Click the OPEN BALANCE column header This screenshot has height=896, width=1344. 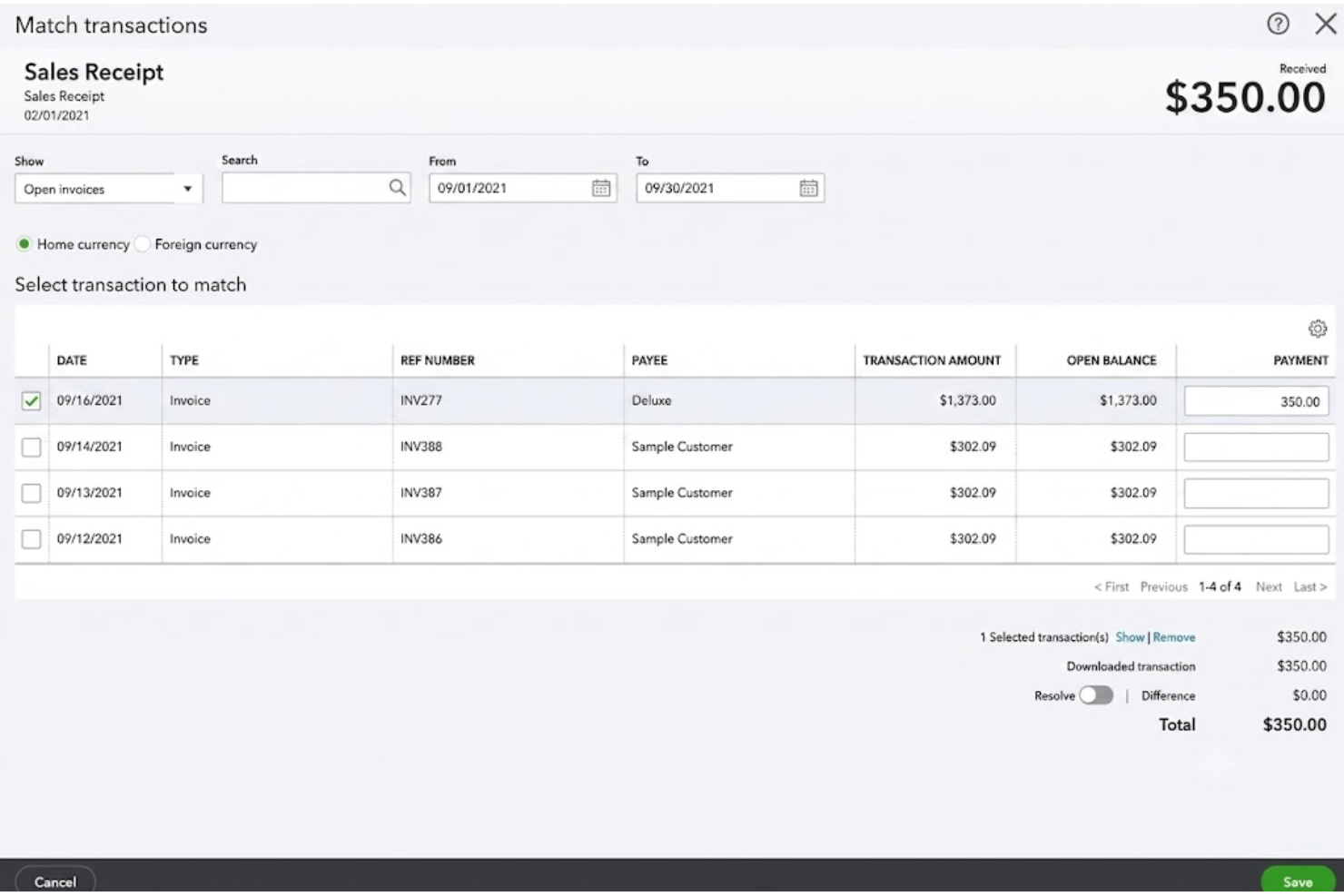(x=1112, y=360)
